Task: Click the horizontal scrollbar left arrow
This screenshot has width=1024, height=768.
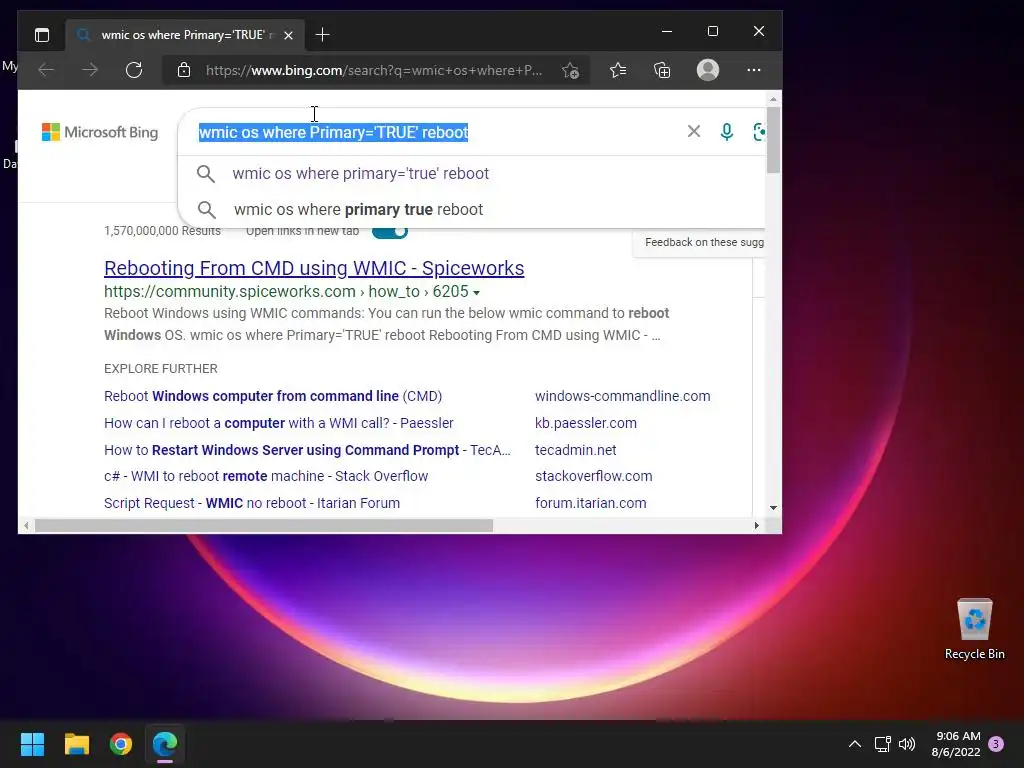Action: tap(26, 526)
